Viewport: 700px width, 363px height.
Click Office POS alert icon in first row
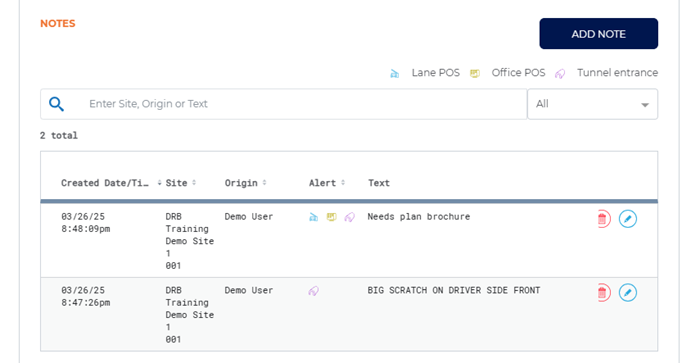(x=331, y=217)
